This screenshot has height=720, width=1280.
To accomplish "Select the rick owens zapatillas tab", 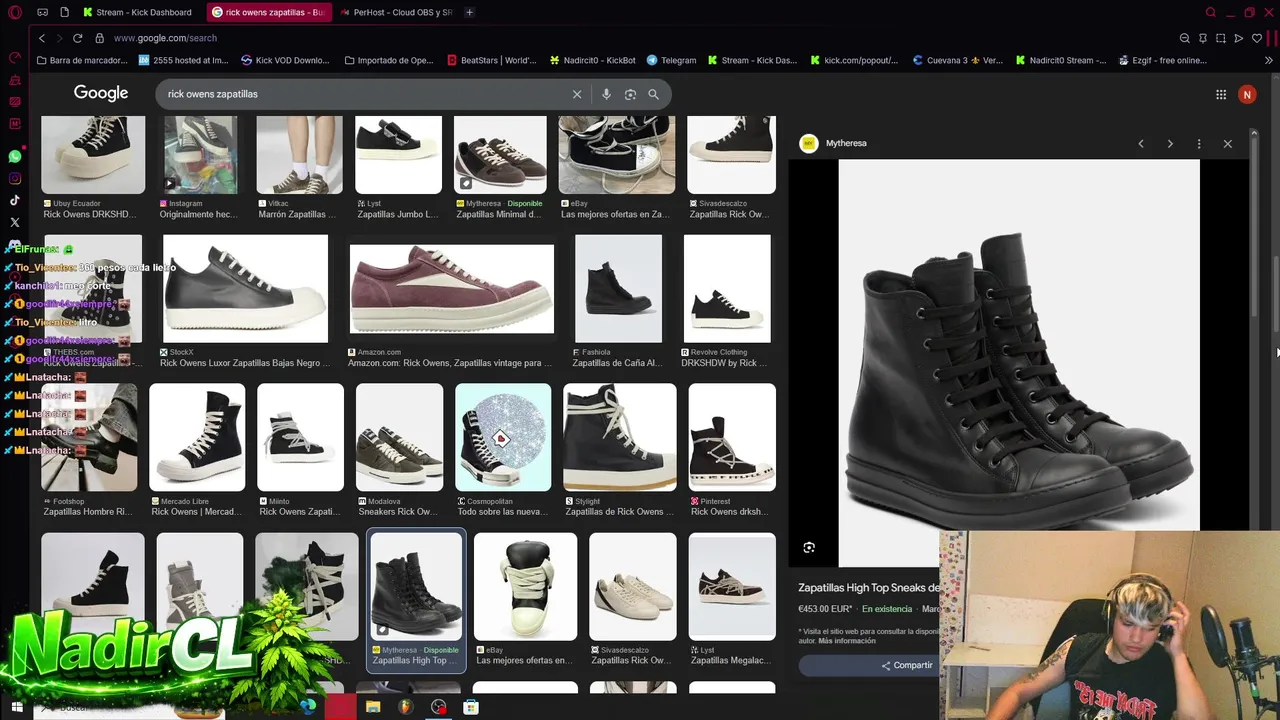I will coord(267,12).
